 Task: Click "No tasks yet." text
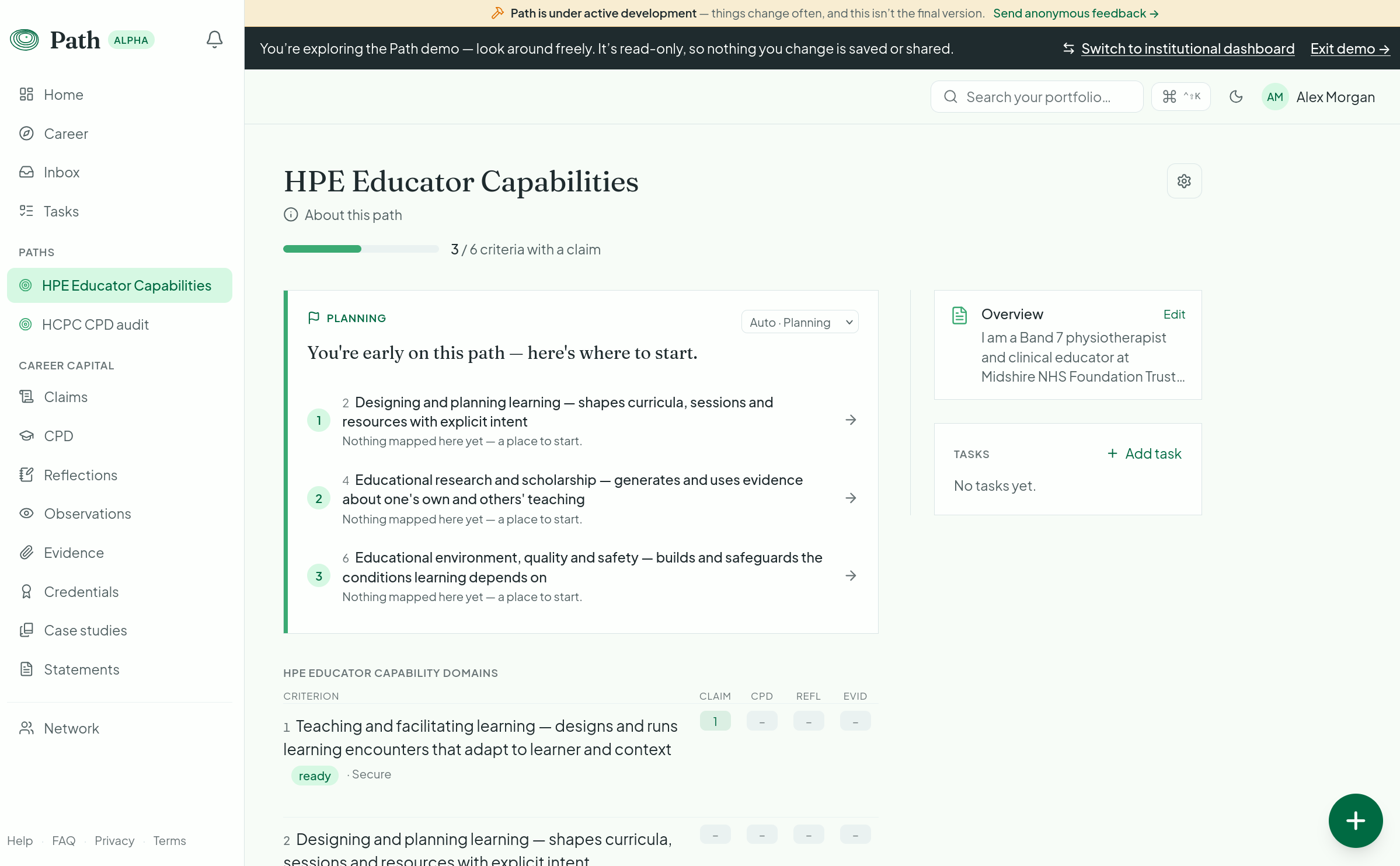click(x=995, y=486)
